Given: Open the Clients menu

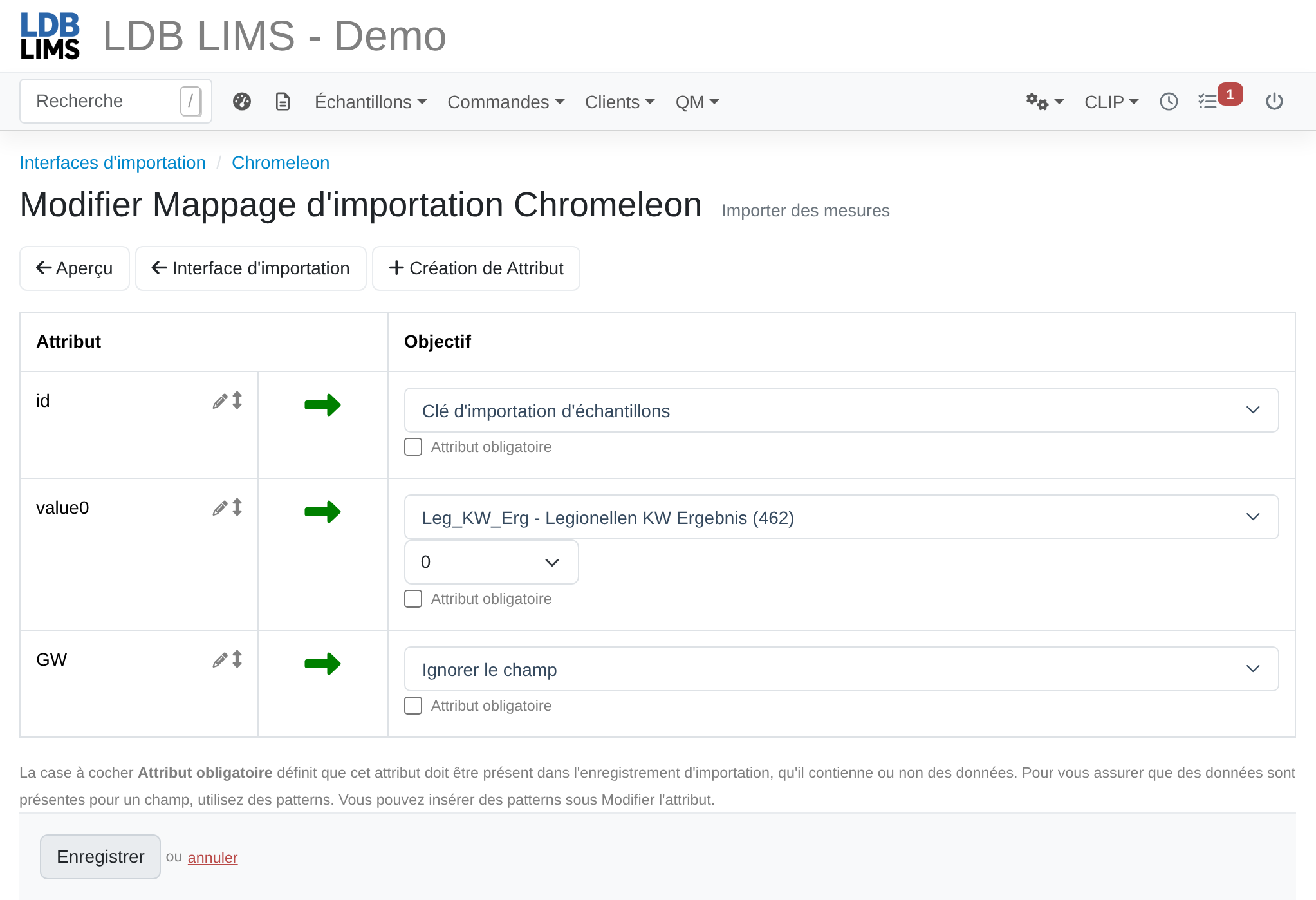Looking at the screenshot, I should (x=620, y=102).
